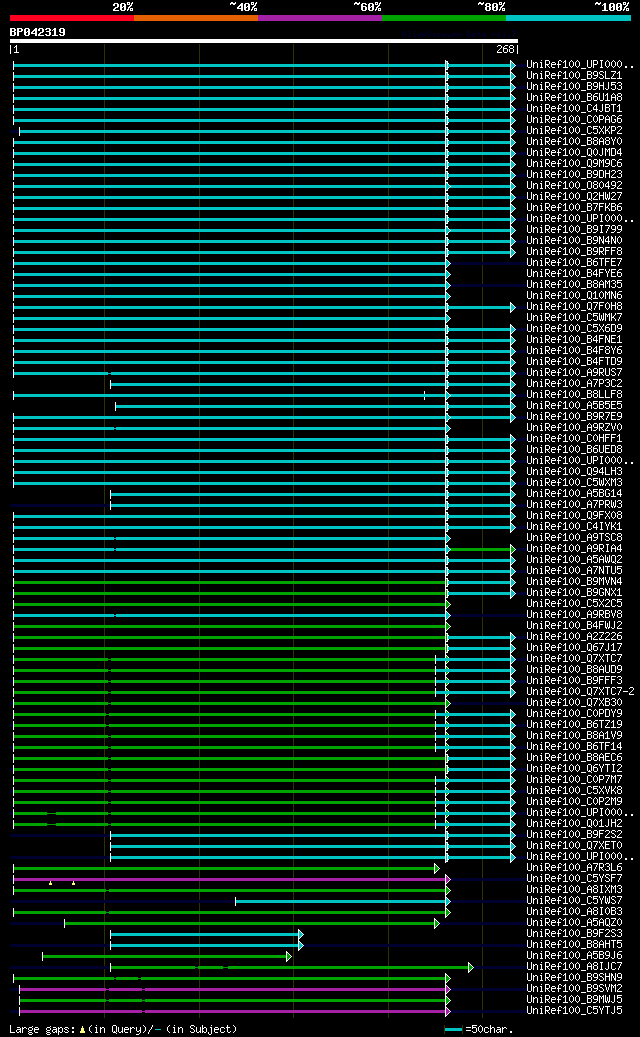This screenshot has height=1037, width=640.
Task: Click the green ~80% legend segment
Action: tap(444, 18)
